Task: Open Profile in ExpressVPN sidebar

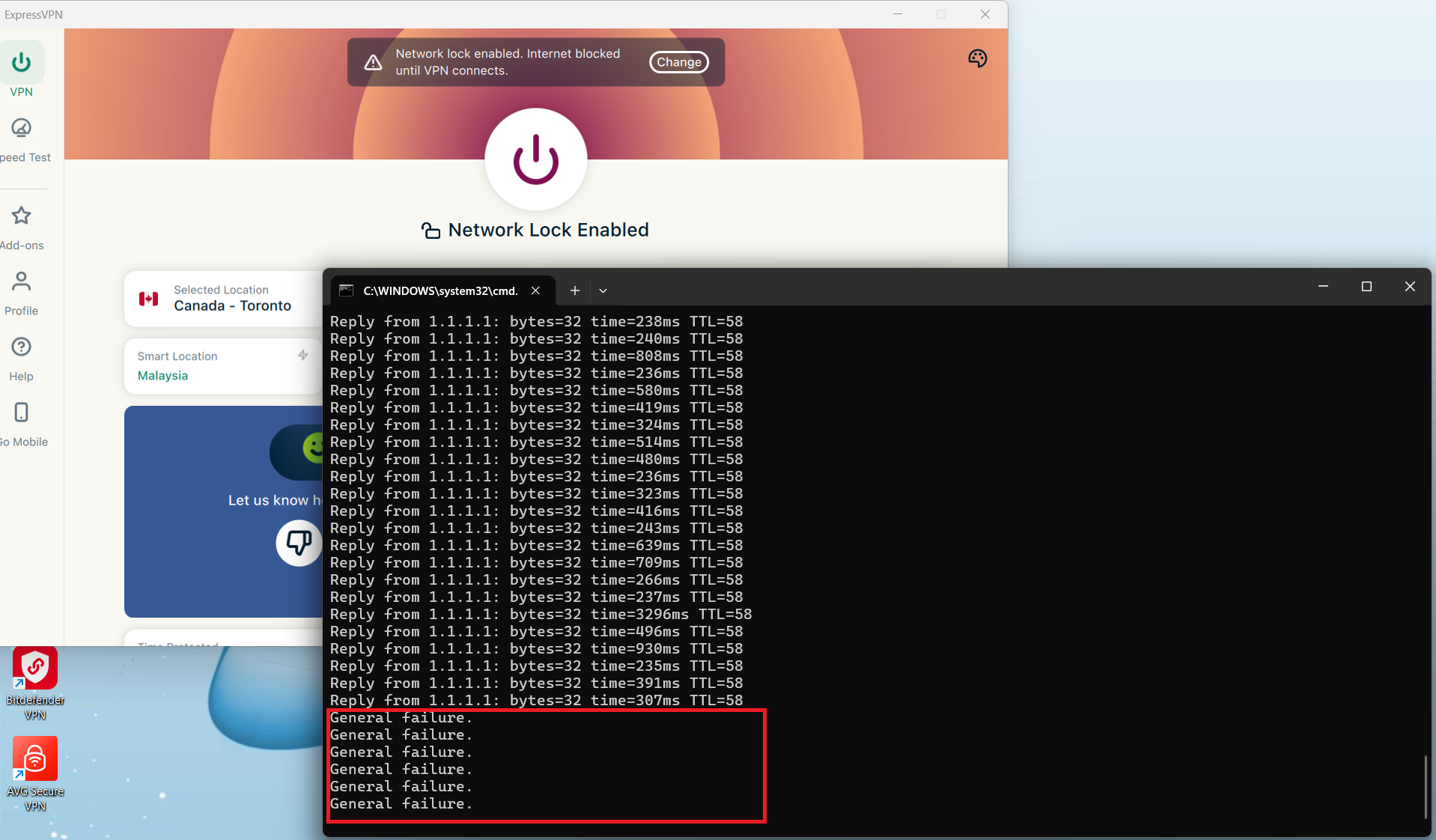Action: point(21,293)
